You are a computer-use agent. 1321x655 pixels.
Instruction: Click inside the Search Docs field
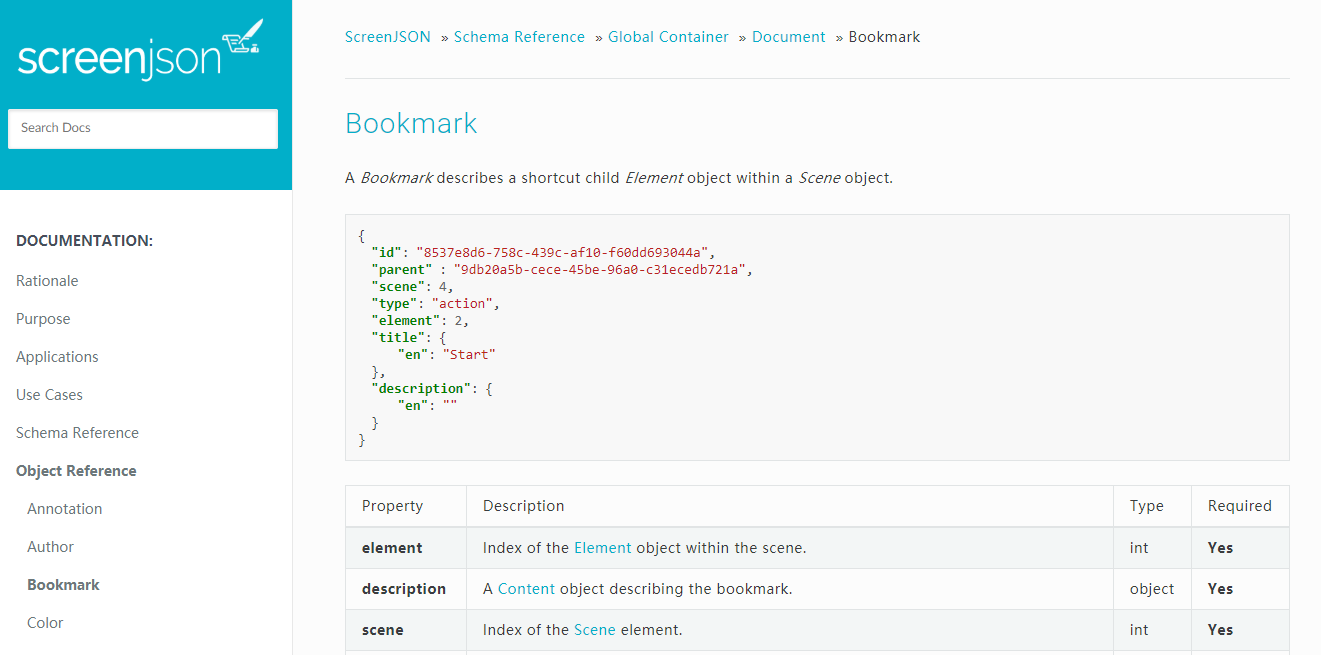[142, 128]
